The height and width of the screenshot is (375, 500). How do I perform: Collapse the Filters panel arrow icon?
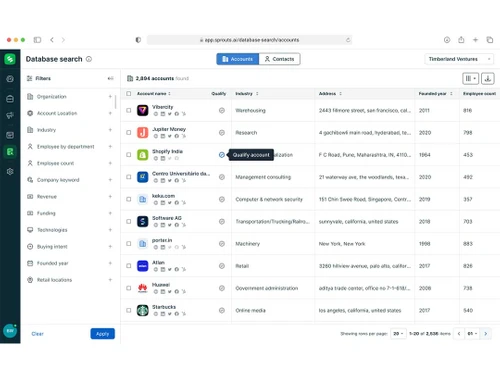tap(110, 78)
